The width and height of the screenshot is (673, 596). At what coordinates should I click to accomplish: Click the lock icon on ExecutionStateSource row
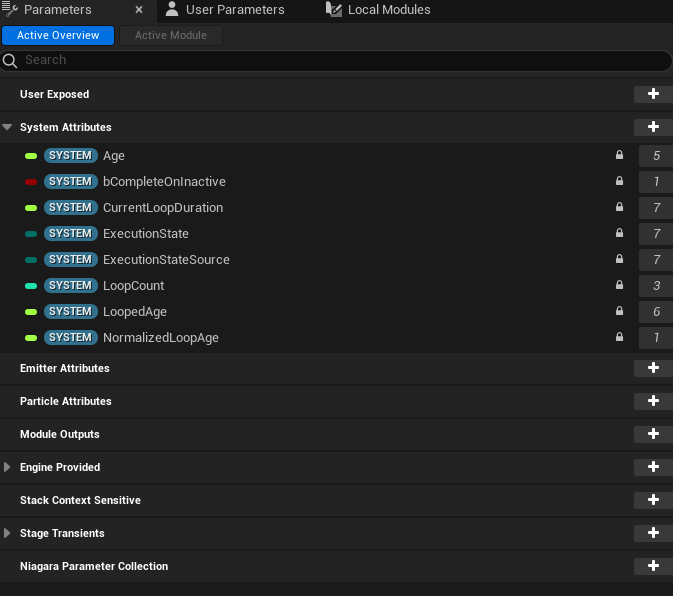(619, 259)
